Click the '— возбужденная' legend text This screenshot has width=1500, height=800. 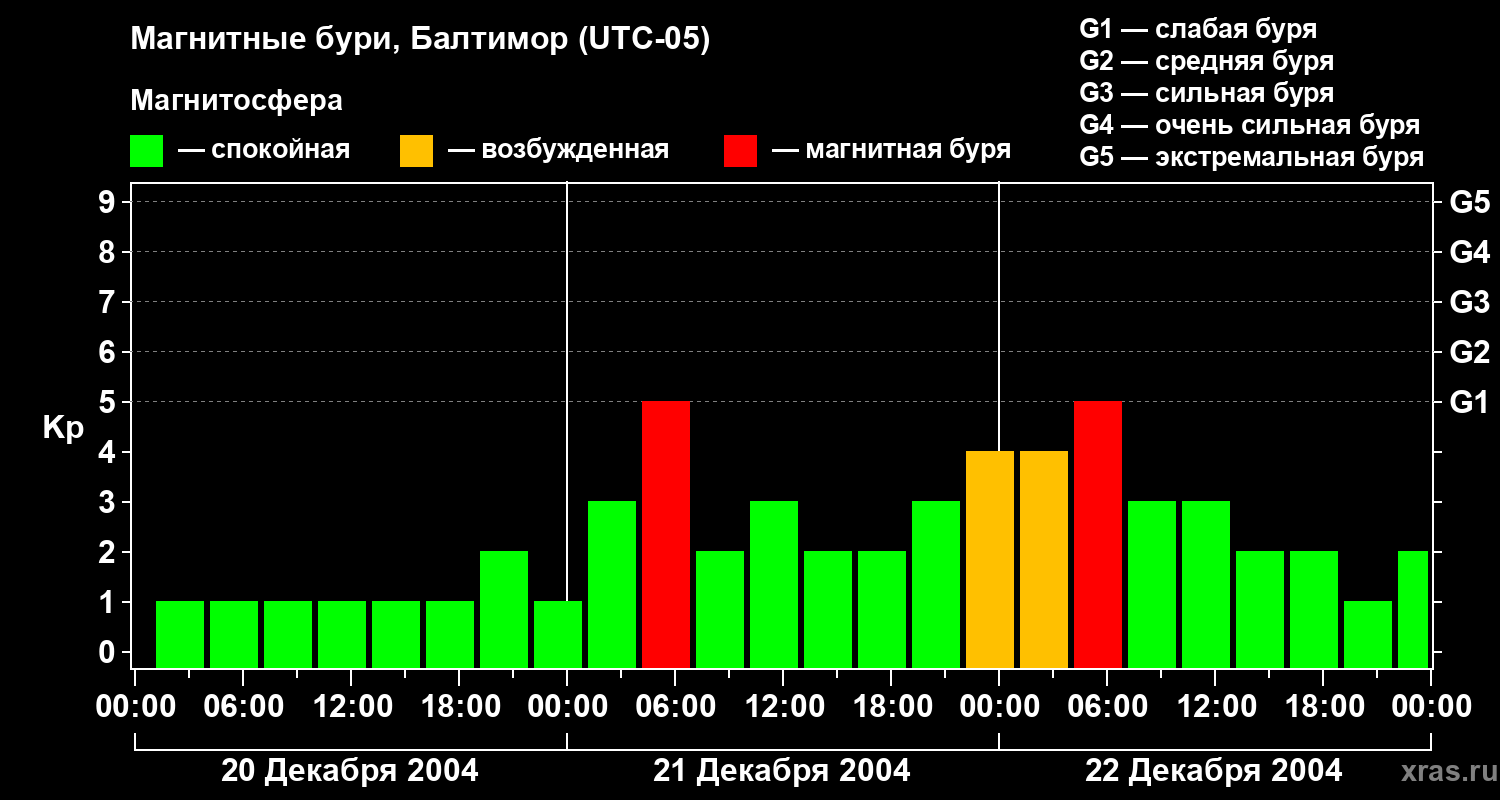click(x=558, y=150)
